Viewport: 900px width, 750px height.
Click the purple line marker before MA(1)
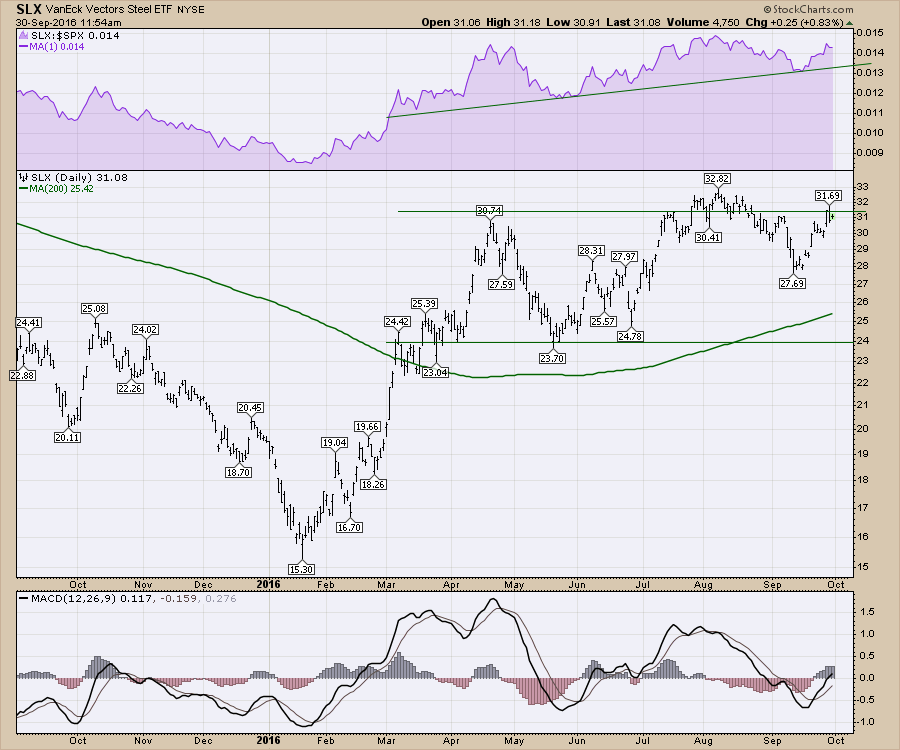(x=24, y=46)
